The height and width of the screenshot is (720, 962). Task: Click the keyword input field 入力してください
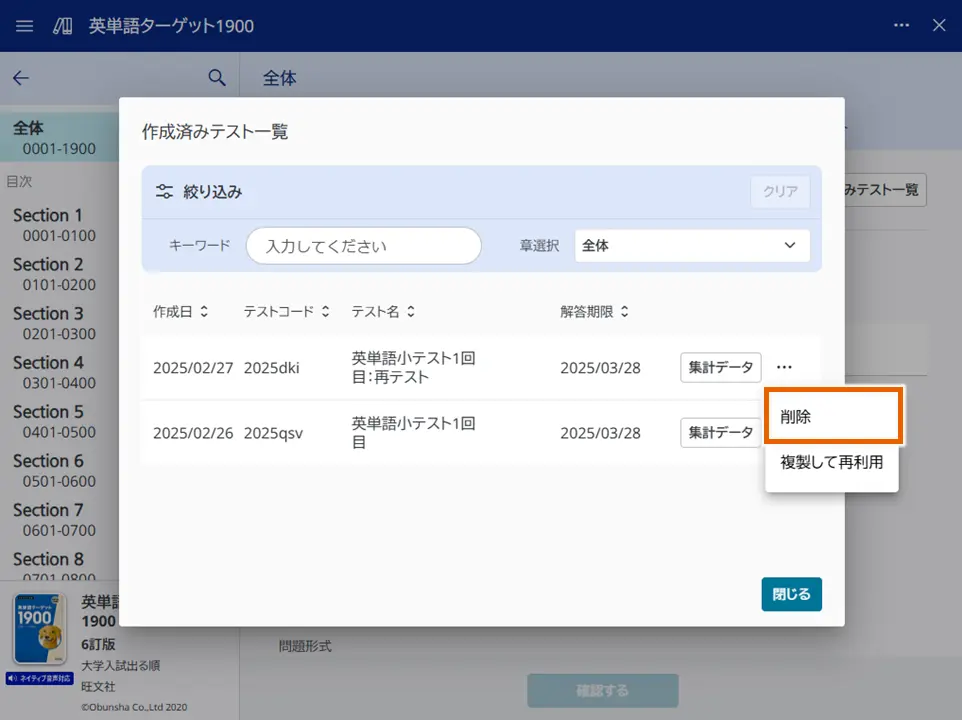363,245
